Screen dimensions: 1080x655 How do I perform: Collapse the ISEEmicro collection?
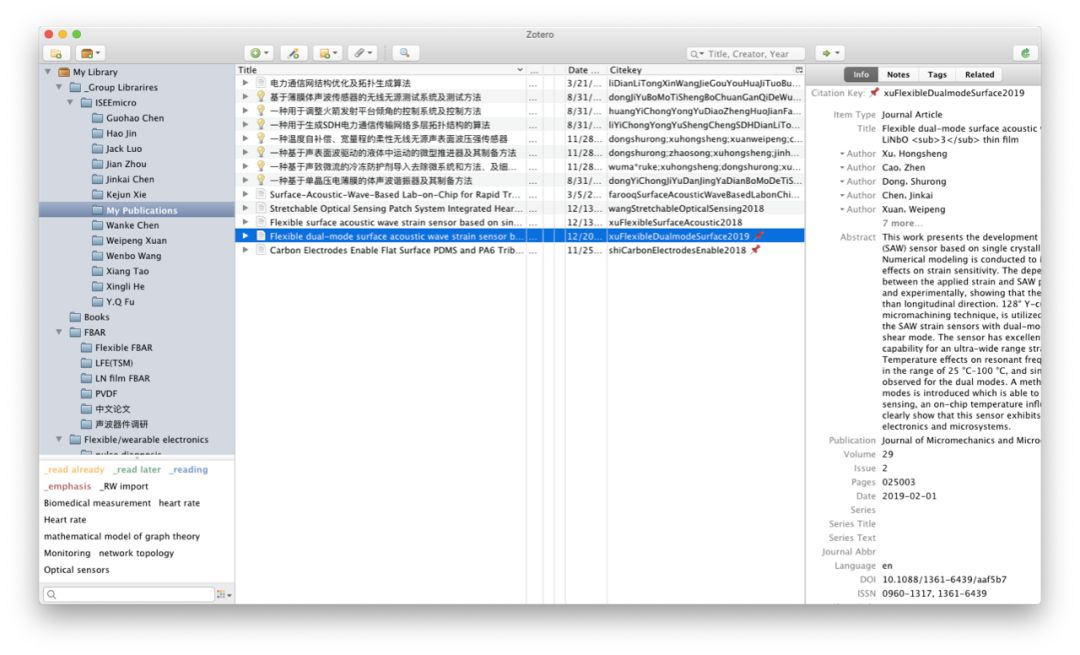70,103
